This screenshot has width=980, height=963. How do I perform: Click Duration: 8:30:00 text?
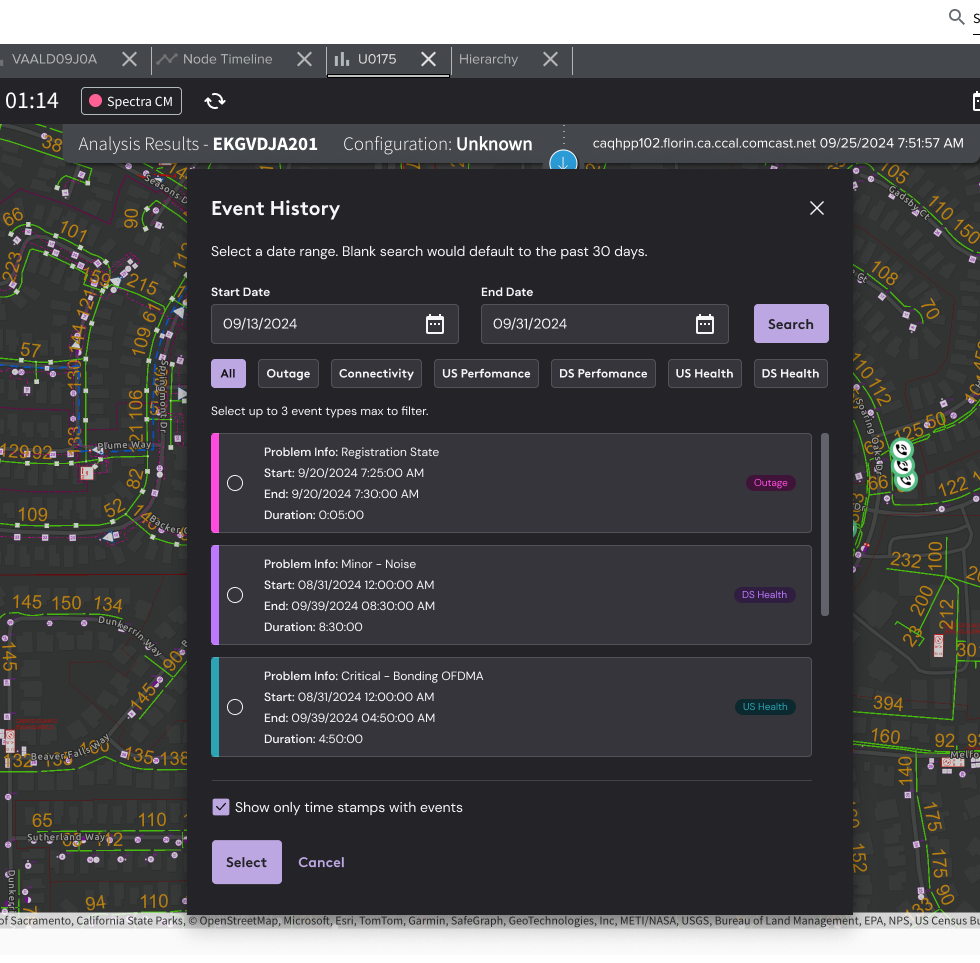(x=313, y=627)
